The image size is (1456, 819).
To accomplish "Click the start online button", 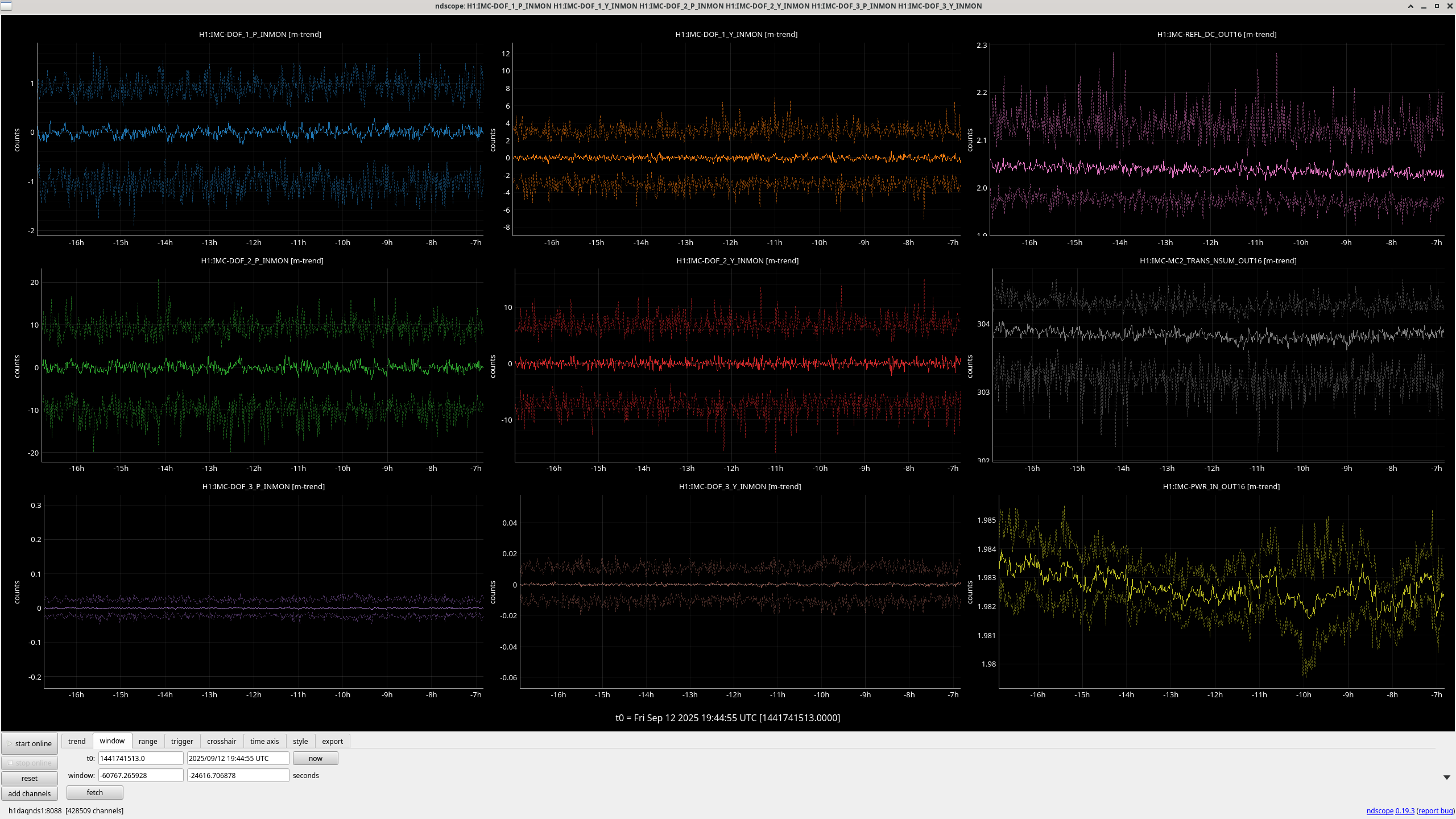I will click(30, 743).
